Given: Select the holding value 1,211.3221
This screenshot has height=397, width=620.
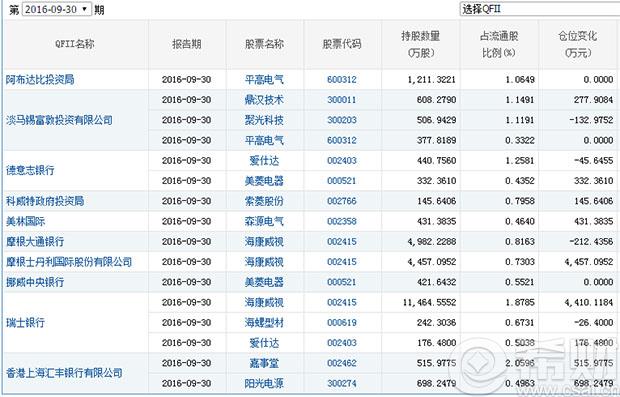Looking at the screenshot, I should (x=432, y=79).
